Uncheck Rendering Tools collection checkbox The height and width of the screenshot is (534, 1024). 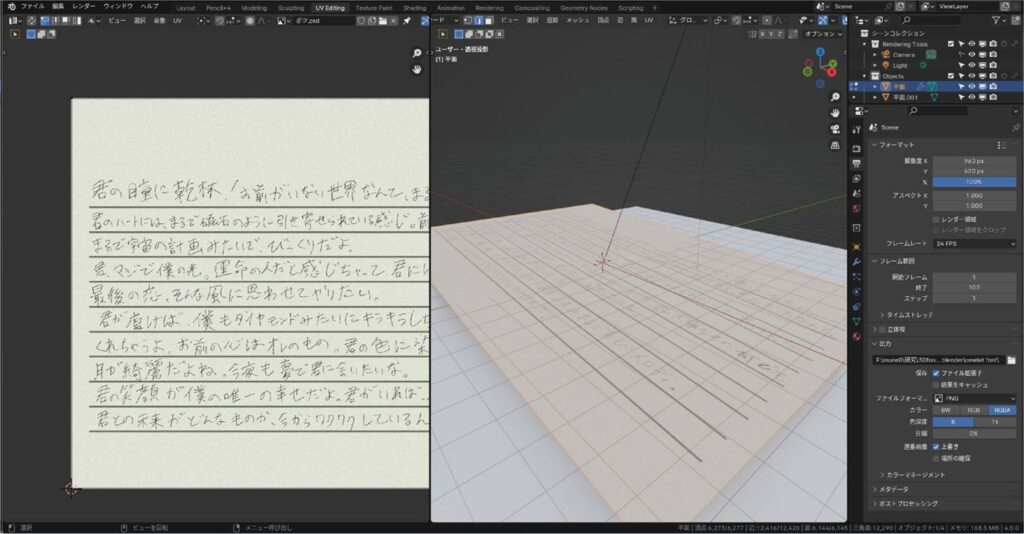click(951, 44)
